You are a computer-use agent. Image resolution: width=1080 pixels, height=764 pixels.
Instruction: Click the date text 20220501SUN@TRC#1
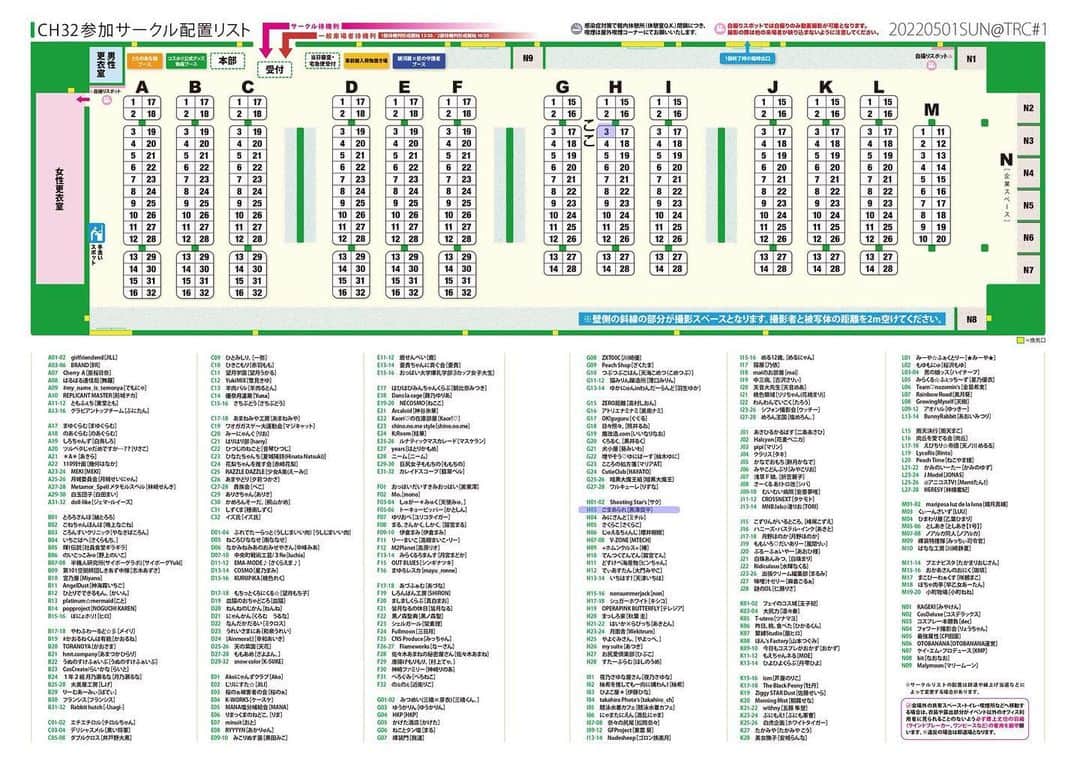[x=967, y=30]
